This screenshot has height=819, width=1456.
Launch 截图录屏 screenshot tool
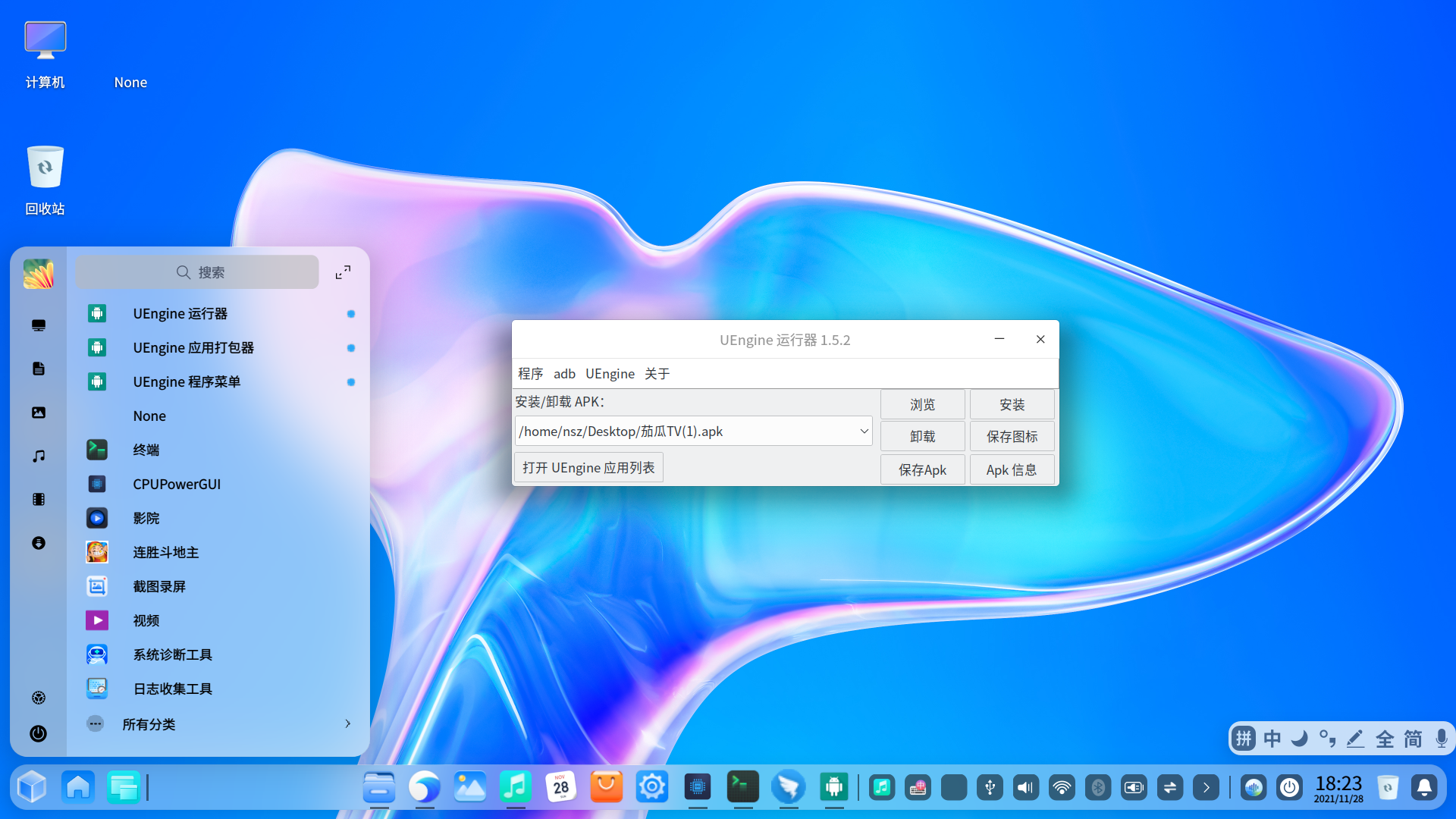coord(158,587)
